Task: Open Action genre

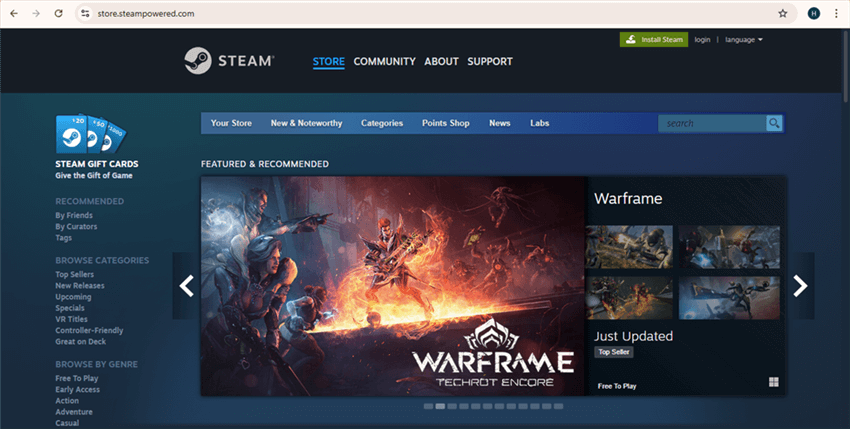Action: (x=67, y=401)
